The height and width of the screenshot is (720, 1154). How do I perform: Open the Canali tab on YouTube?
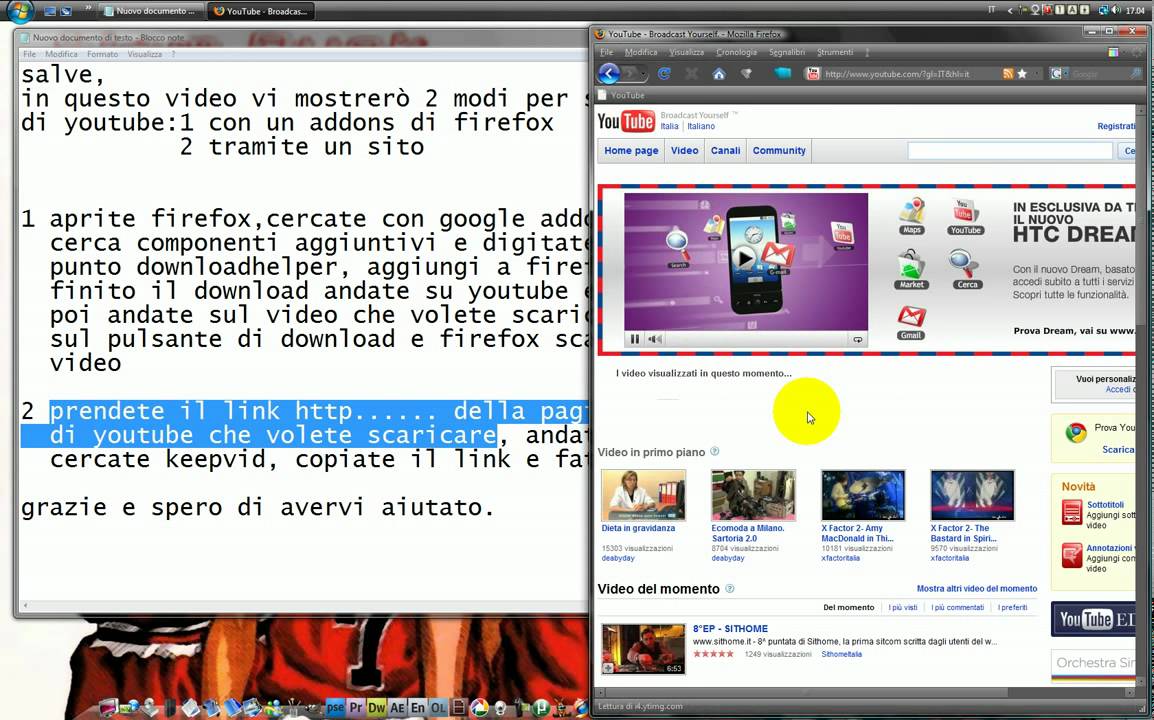coord(725,150)
